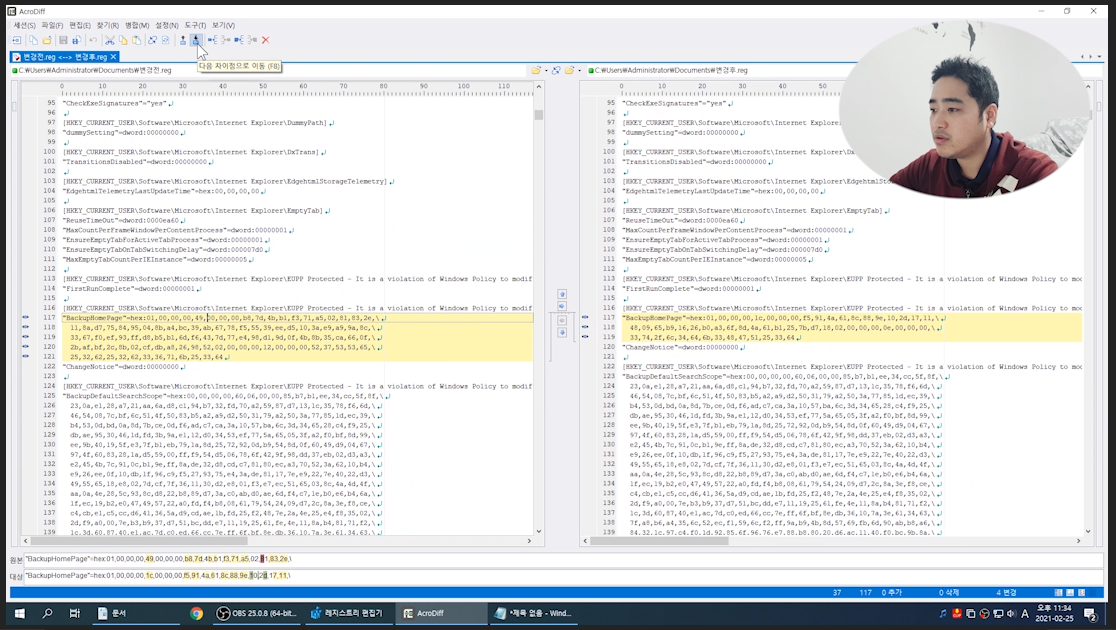1116x630 pixels.
Task: Open the 설정(N) menu
Action: point(167,26)
